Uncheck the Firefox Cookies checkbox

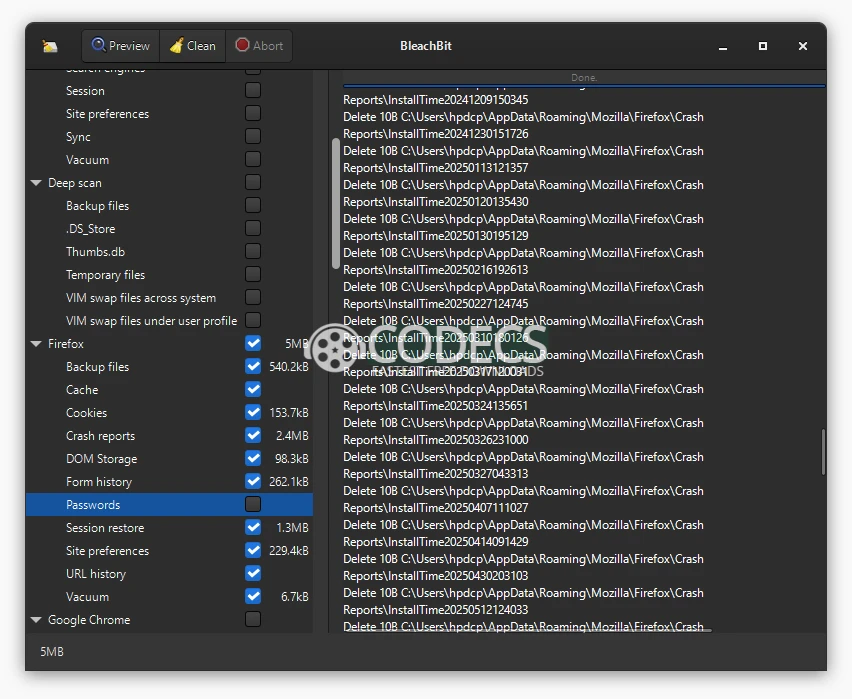click(x=253, y=413)
